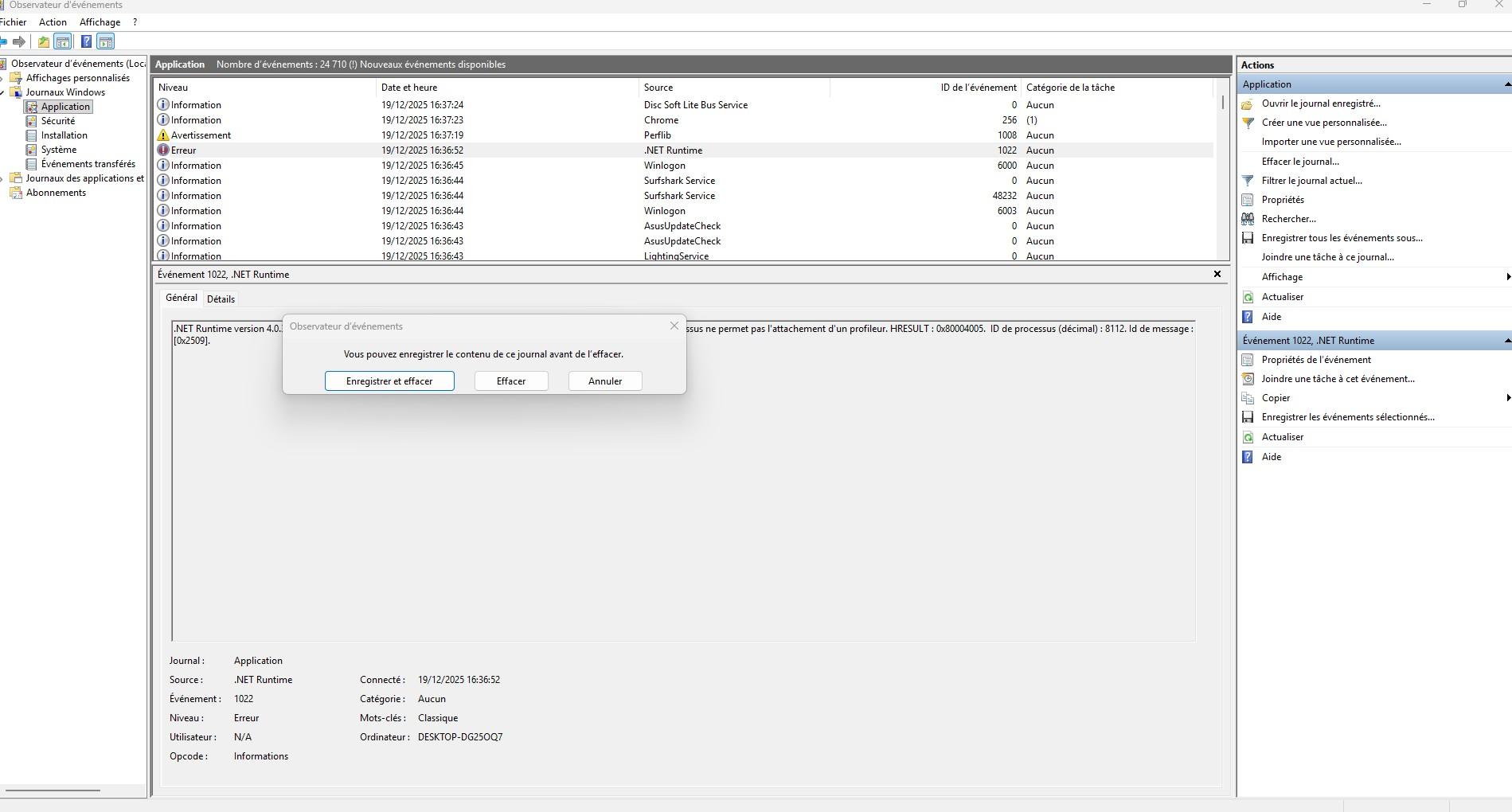
Task: Select Journaux Windows in the tree
Action: [x=65, y=92]
